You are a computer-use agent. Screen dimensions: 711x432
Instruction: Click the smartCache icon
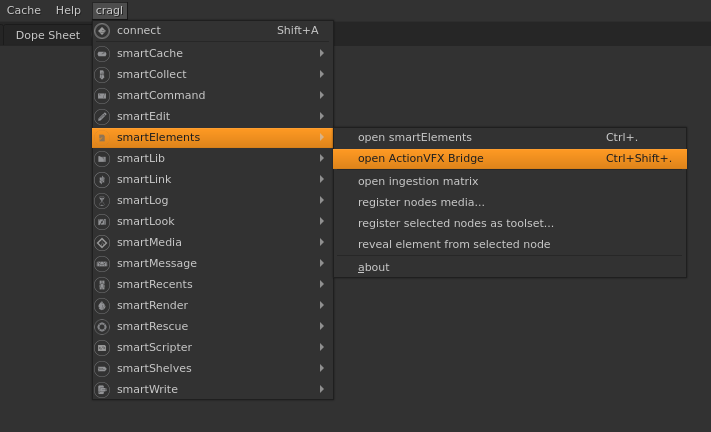pos(102,54)
